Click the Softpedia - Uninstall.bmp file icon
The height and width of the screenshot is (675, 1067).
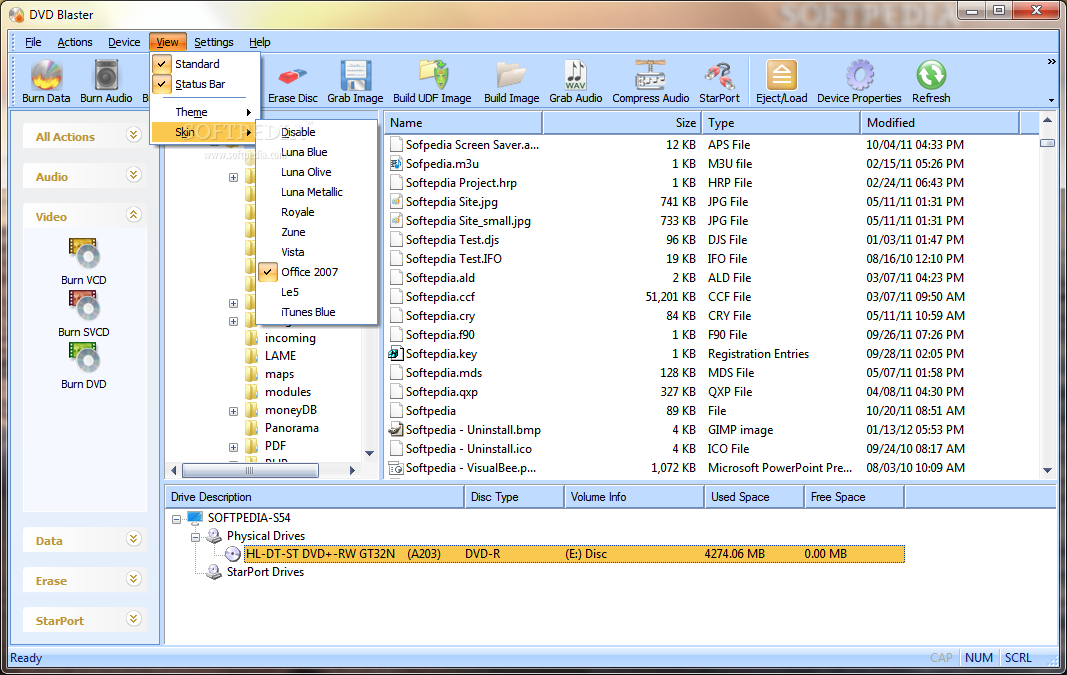click(395, 429)
